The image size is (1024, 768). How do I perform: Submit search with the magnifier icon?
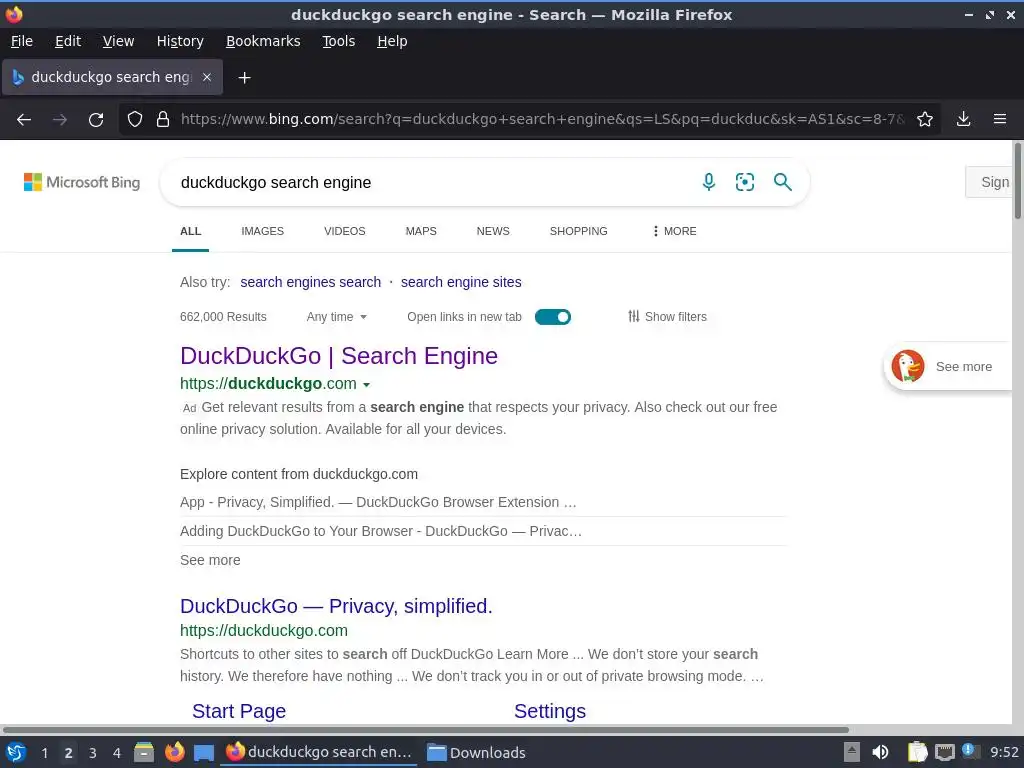click(782, 182)
